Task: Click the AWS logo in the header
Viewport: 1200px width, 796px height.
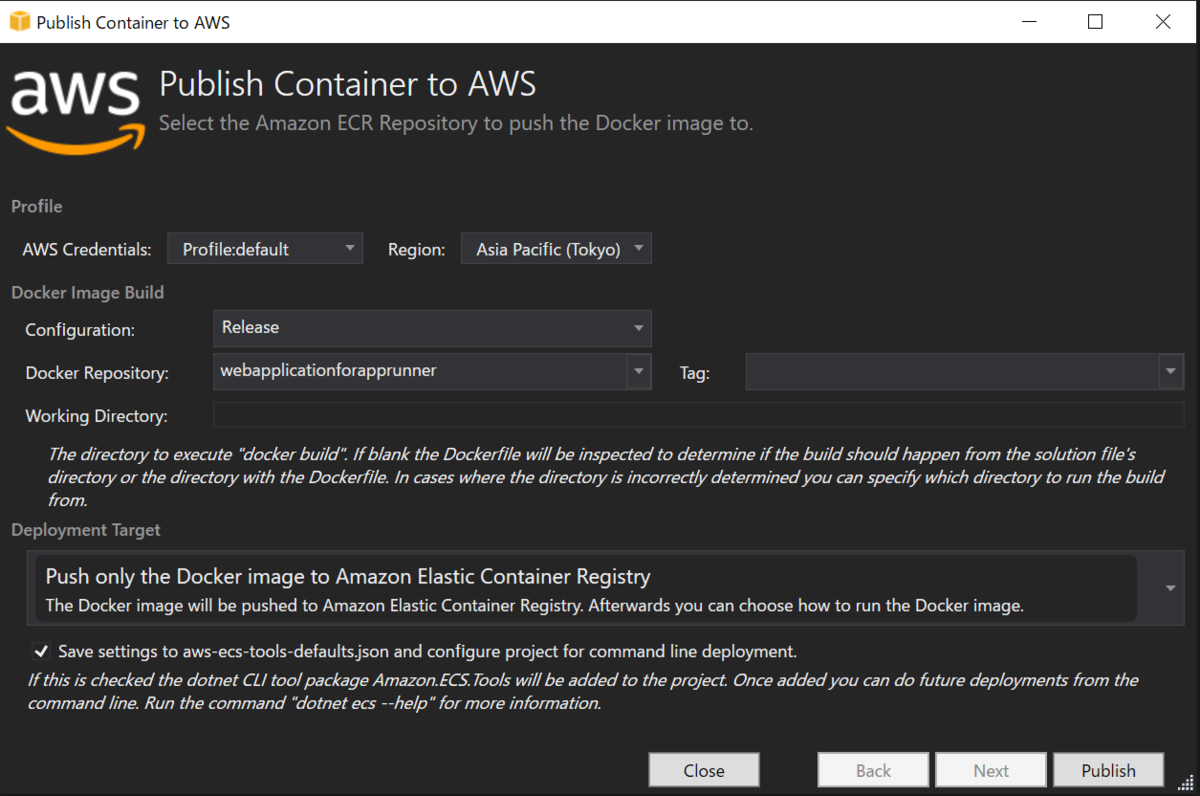Action: [76, 108]
